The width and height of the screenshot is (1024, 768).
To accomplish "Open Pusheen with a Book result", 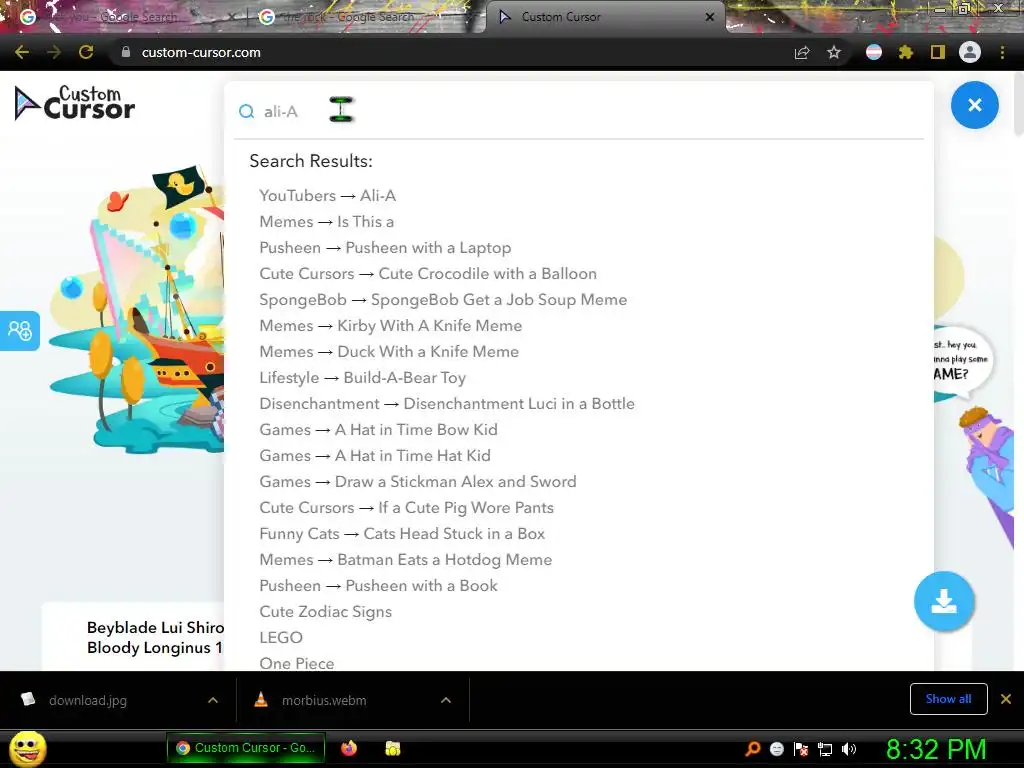I will [378, 586].
